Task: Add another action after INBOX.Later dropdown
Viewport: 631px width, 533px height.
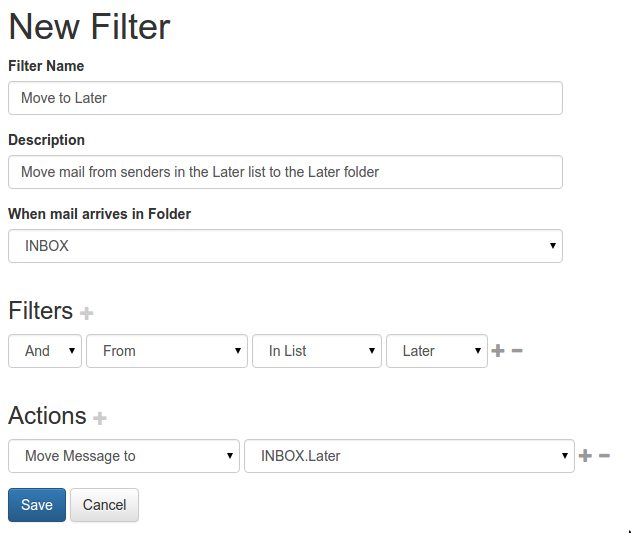Action: (585, 456)
